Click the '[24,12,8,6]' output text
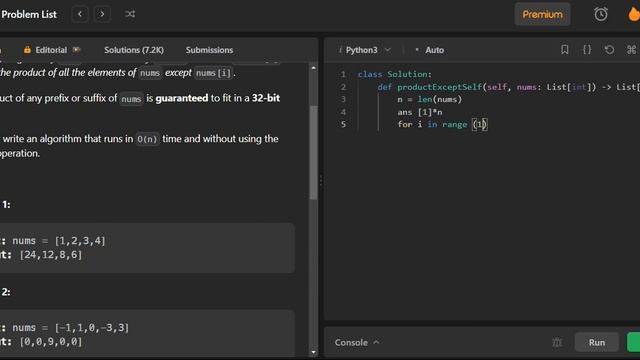This screenshot has height=360, width=640. click(x=51, y=255)
